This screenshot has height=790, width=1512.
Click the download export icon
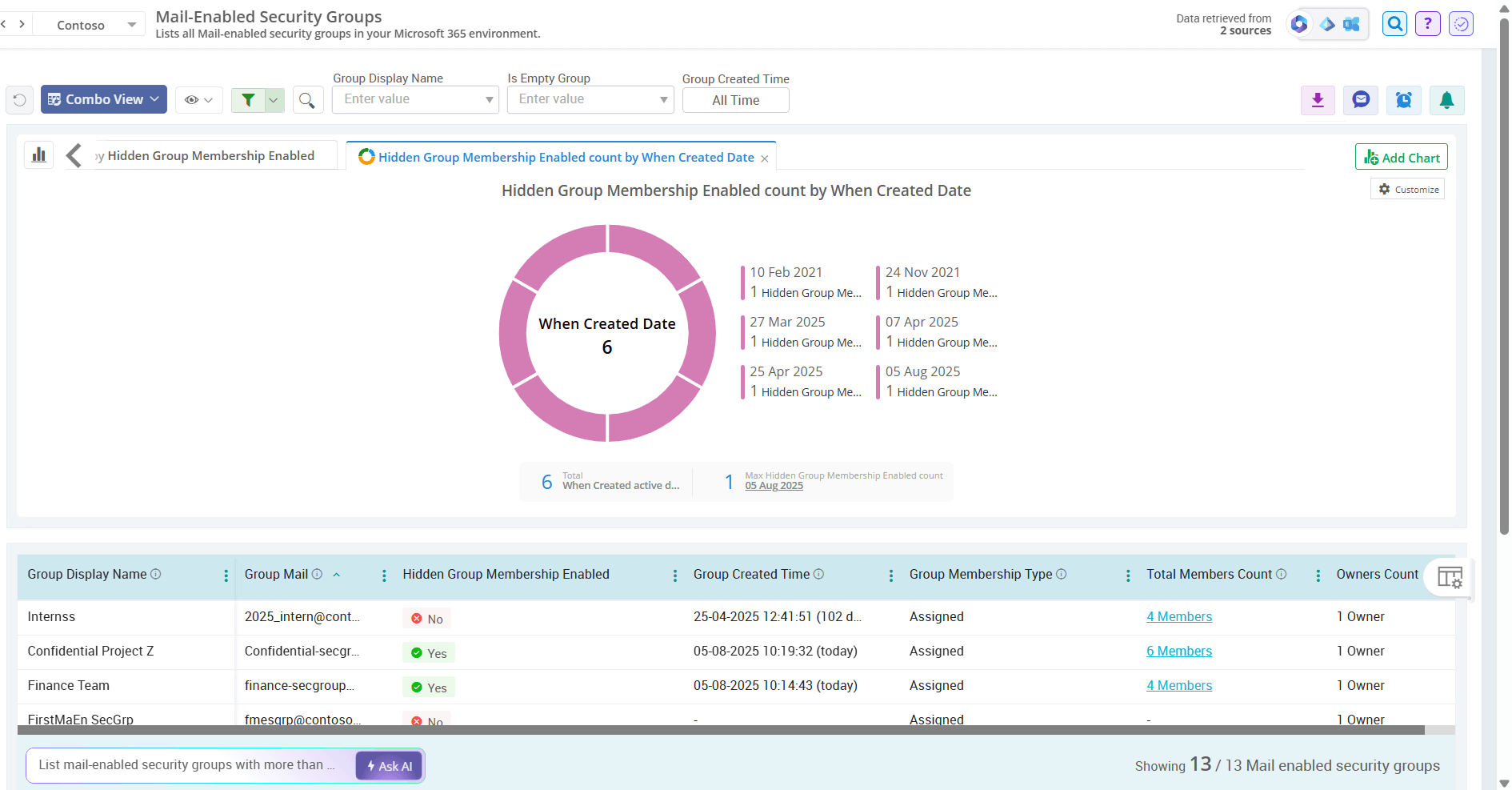click(1318, 100)
